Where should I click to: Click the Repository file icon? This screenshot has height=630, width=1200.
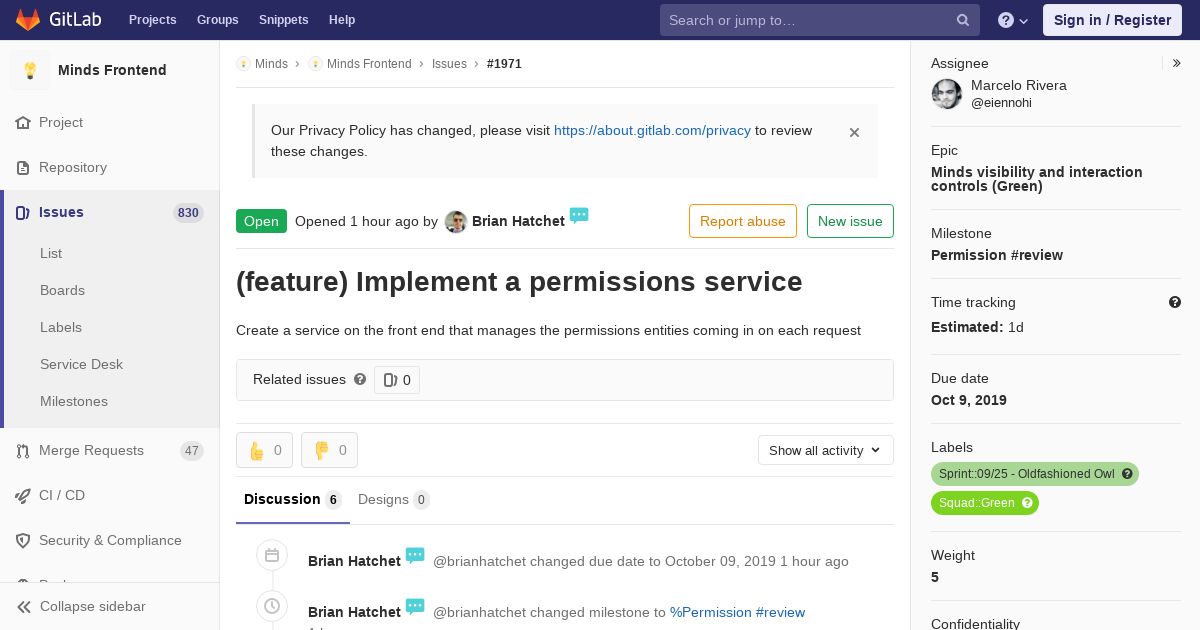coord(23,168)
